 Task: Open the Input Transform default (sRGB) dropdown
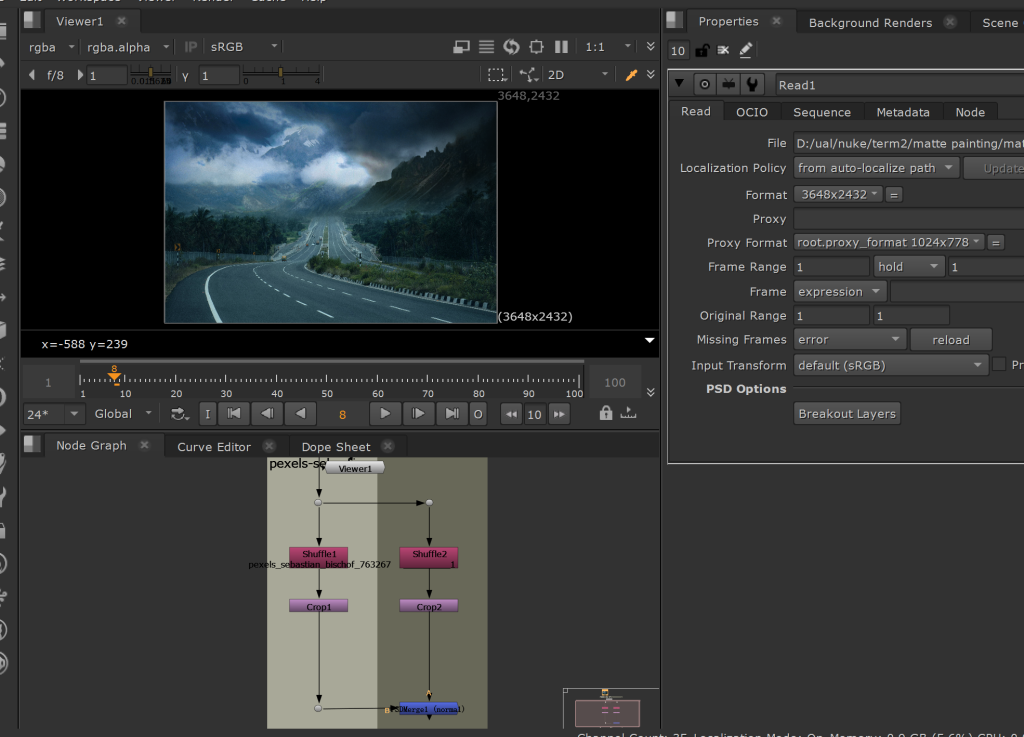tap(890, 366)
